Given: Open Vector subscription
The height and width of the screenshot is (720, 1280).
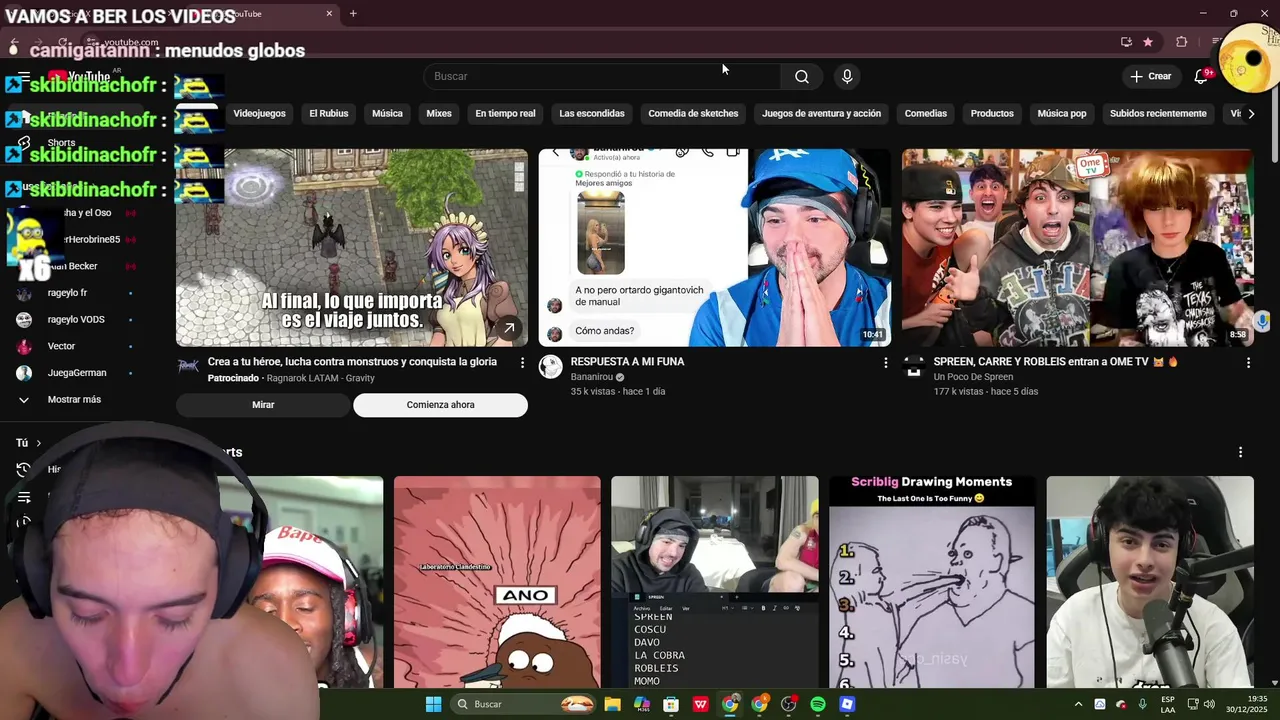Looking at the screenshot, I should (61, 346).
